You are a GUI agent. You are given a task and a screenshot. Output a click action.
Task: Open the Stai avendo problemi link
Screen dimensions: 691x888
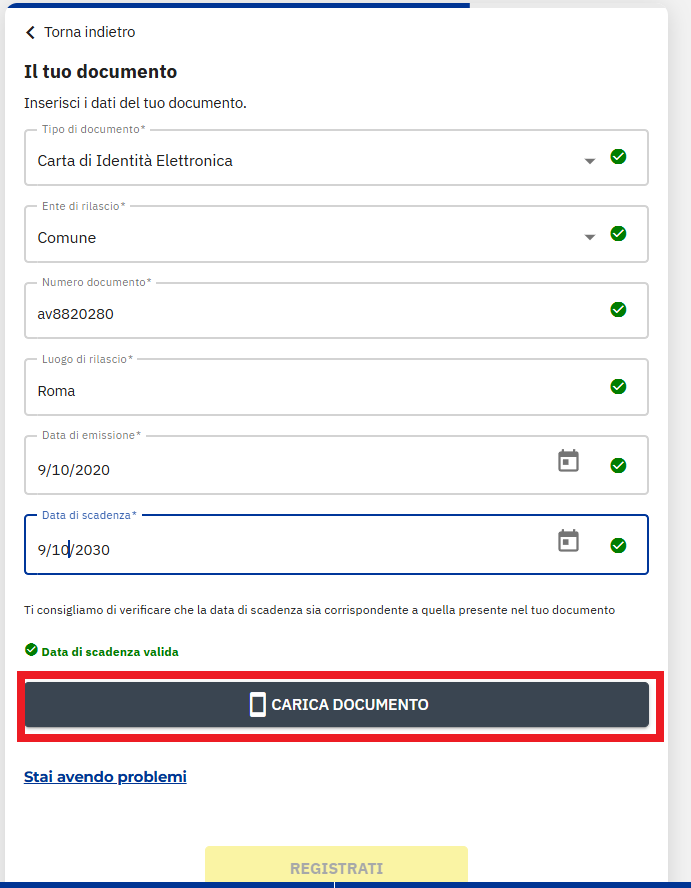(105, 776)
